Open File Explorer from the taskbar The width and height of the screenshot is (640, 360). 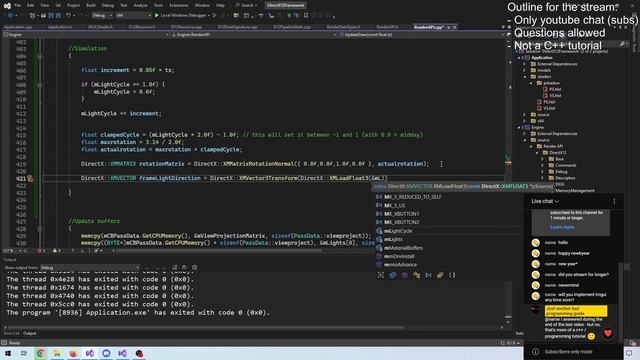57,353
